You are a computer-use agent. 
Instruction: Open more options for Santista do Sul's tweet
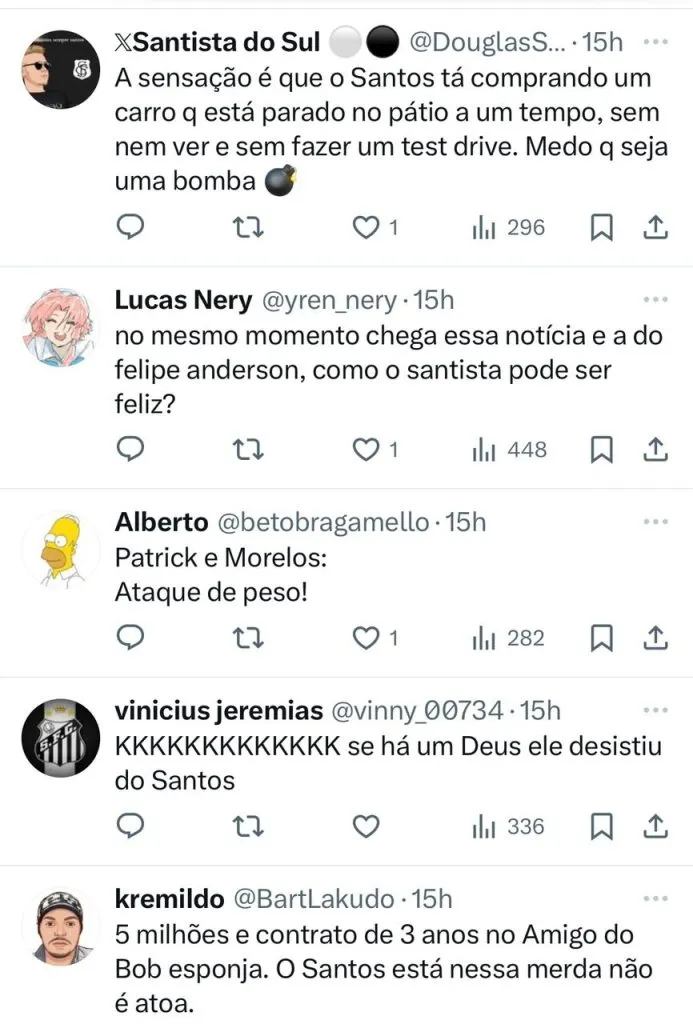[x=655, y=43]
